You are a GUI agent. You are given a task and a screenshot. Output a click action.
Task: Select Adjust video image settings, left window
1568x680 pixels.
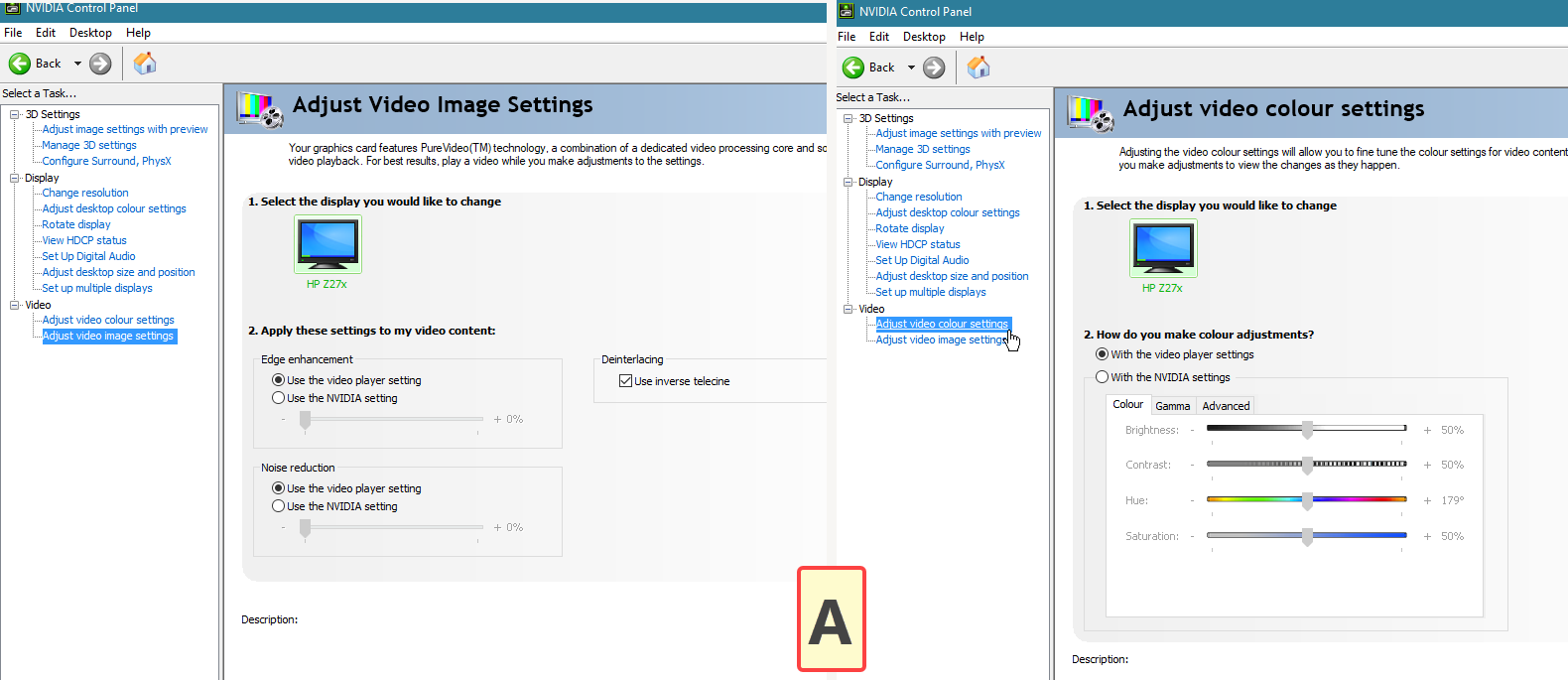[108, 336]
